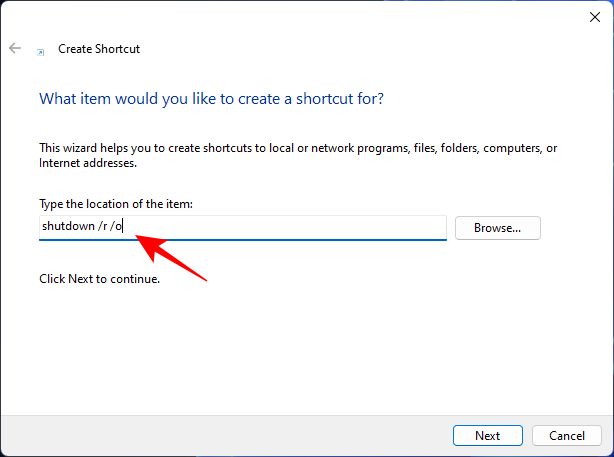Viewport: 614px width, 457px height.
Task: Click the "Internet addresses." text line
Action: pyautogui.click(x=87, y=162)
